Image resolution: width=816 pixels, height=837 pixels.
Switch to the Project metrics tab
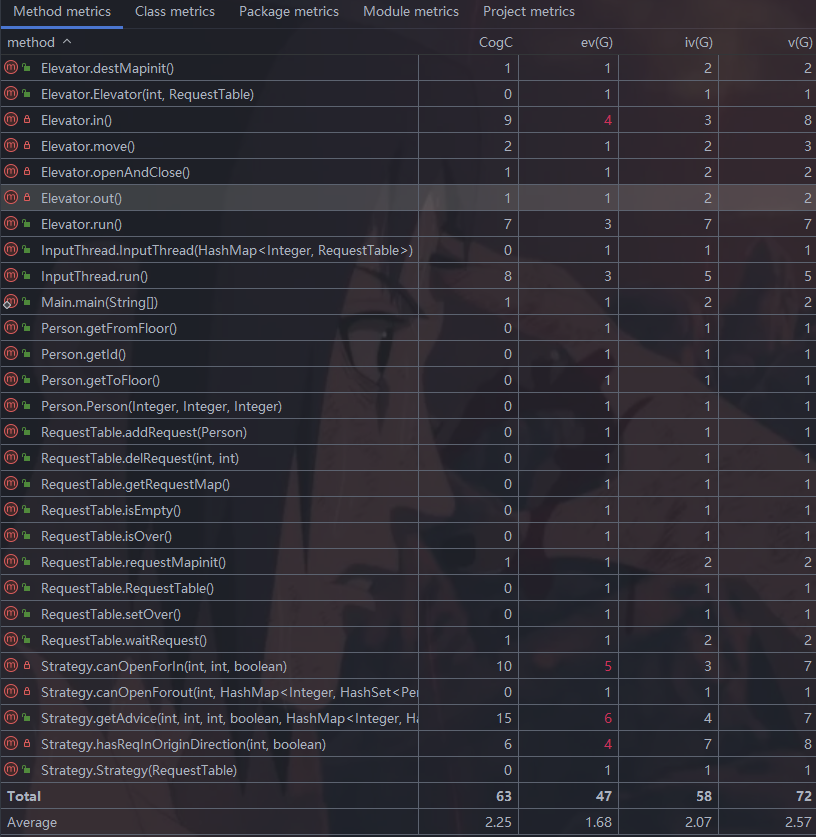tap(529, 12)
